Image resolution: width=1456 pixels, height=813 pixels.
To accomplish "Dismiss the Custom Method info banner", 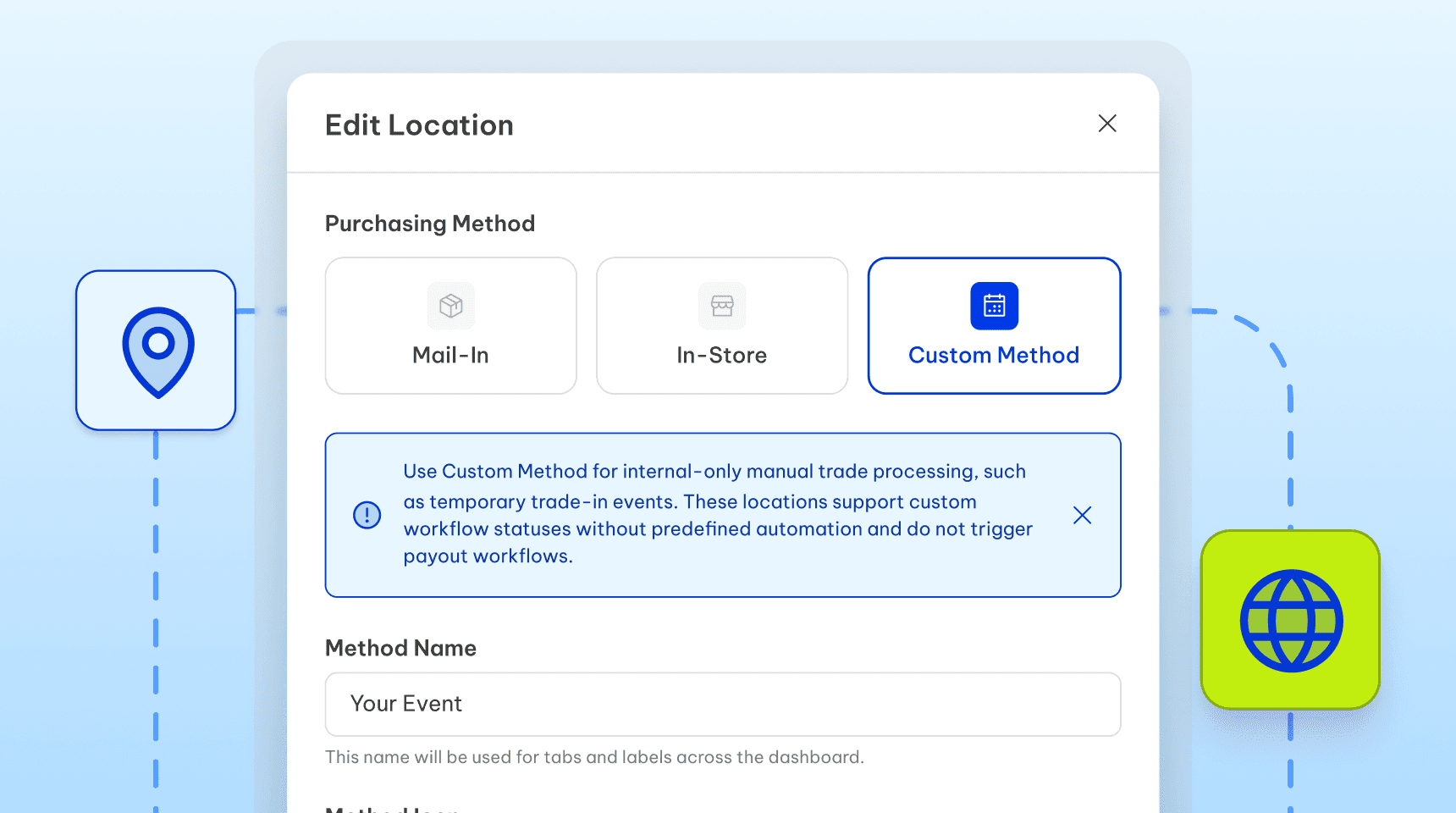I will pos(1082,515).
